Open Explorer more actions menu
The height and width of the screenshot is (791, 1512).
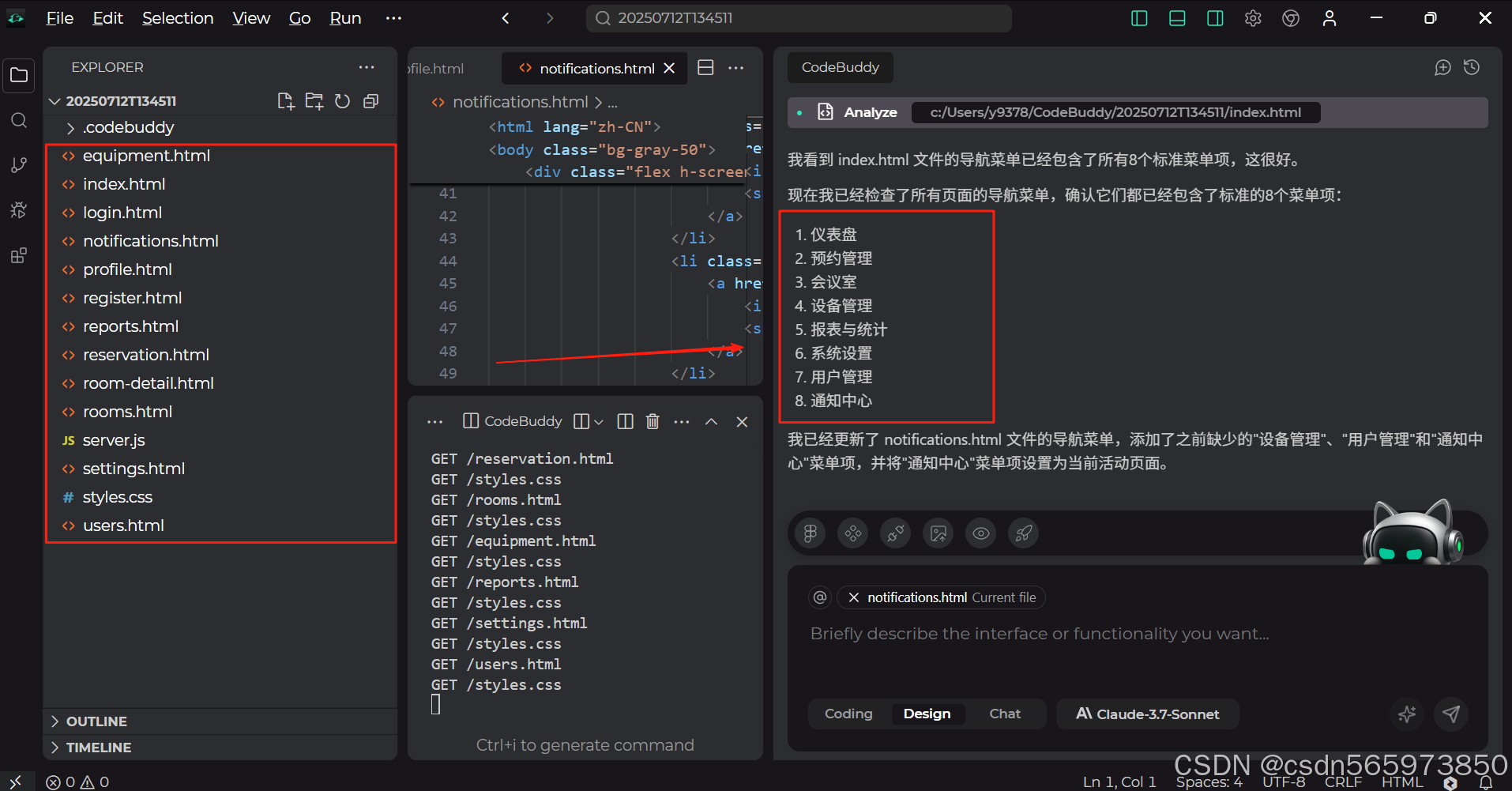click(367, 67)
